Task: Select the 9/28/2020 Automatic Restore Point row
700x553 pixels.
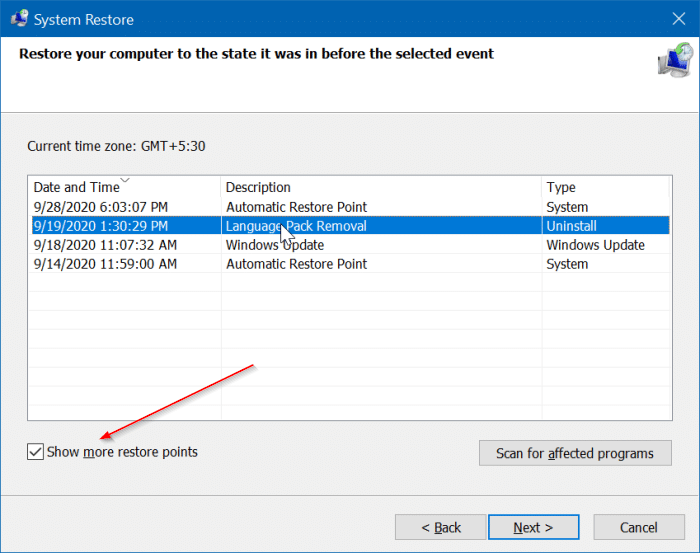Action: click(x=350, y=207)
